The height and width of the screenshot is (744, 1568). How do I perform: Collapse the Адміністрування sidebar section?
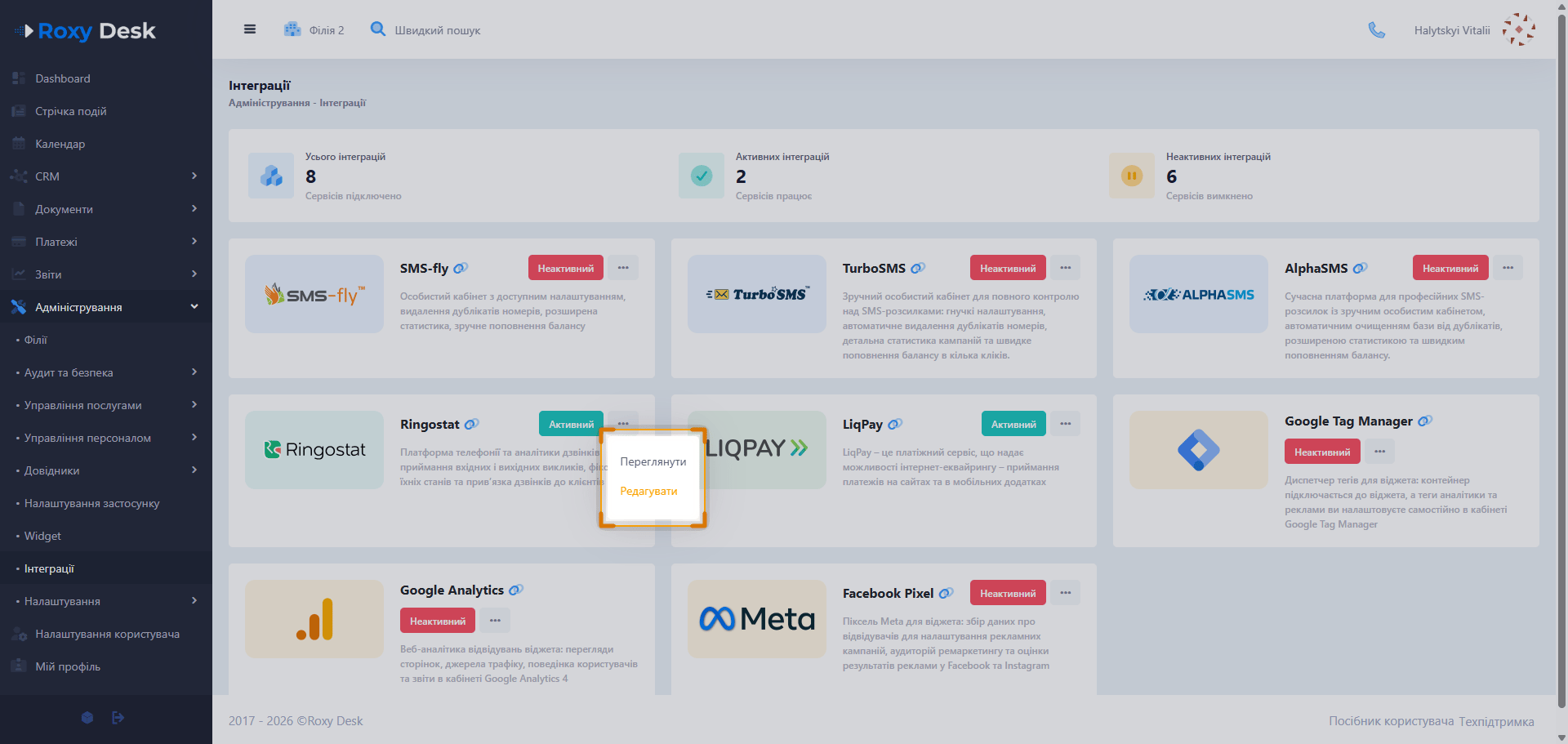pos(106,307)
